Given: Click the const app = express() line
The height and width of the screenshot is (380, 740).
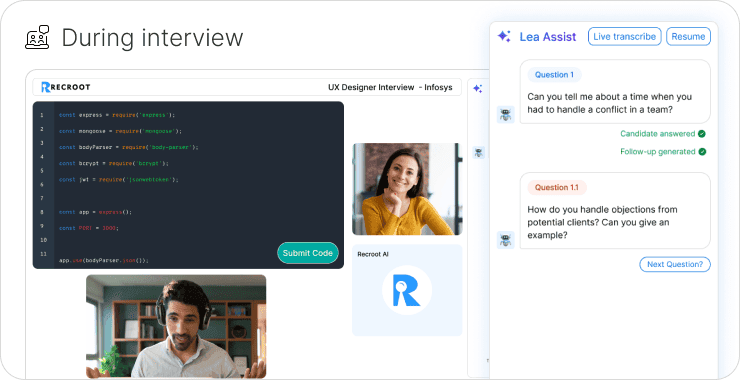Looking at the screenshot, I should 95,212.
